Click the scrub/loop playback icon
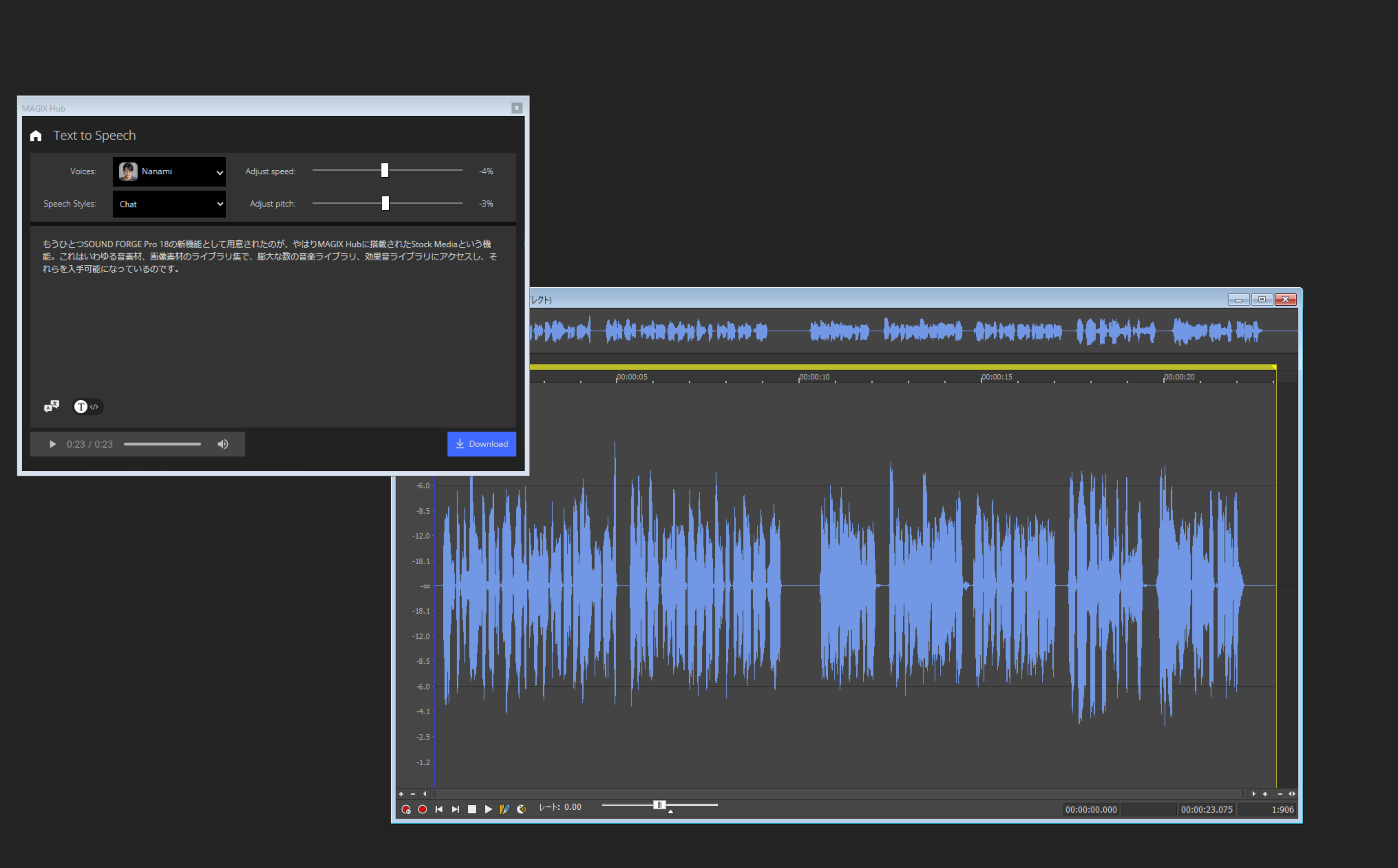Image resolution: width=1398 pixels, height=868 pixels. pos(521,809)
